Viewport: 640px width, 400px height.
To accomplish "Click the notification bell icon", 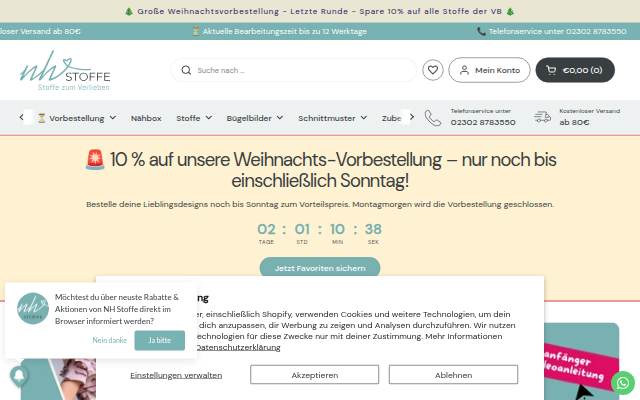I will pos(19,376).
